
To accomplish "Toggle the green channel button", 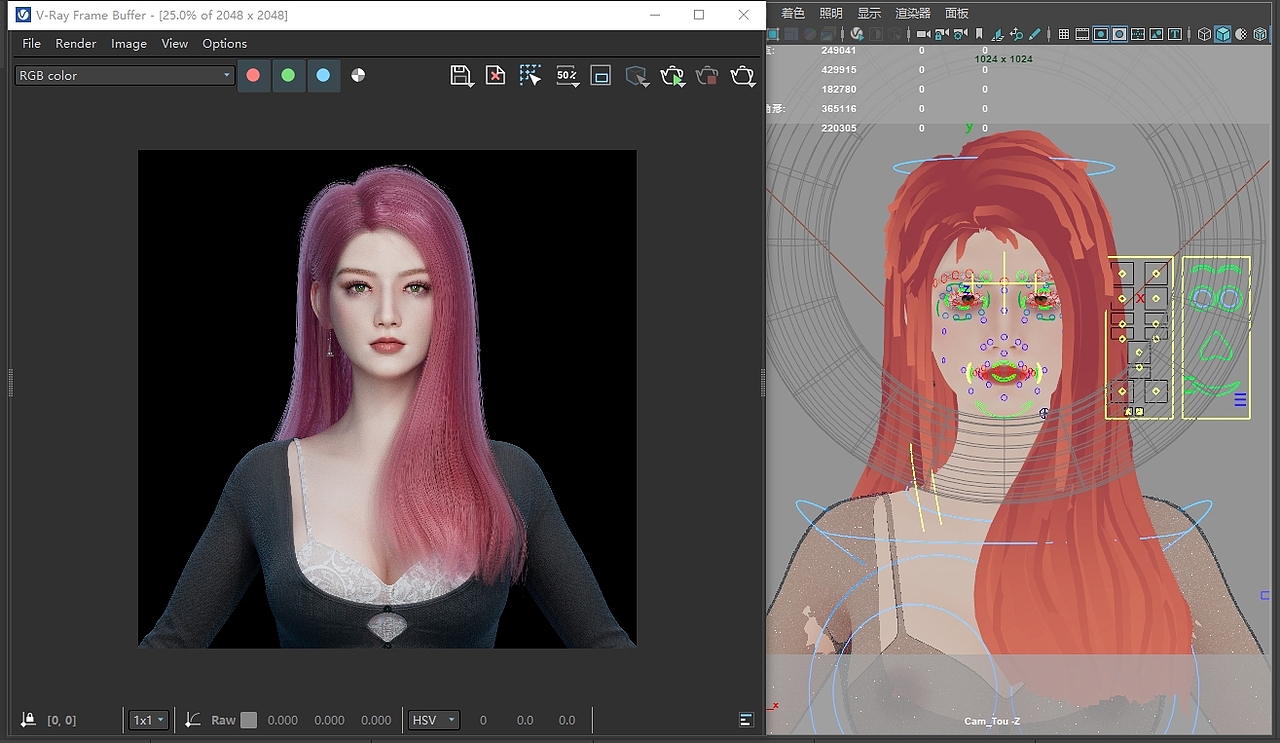I will click(x=288, y=76).
